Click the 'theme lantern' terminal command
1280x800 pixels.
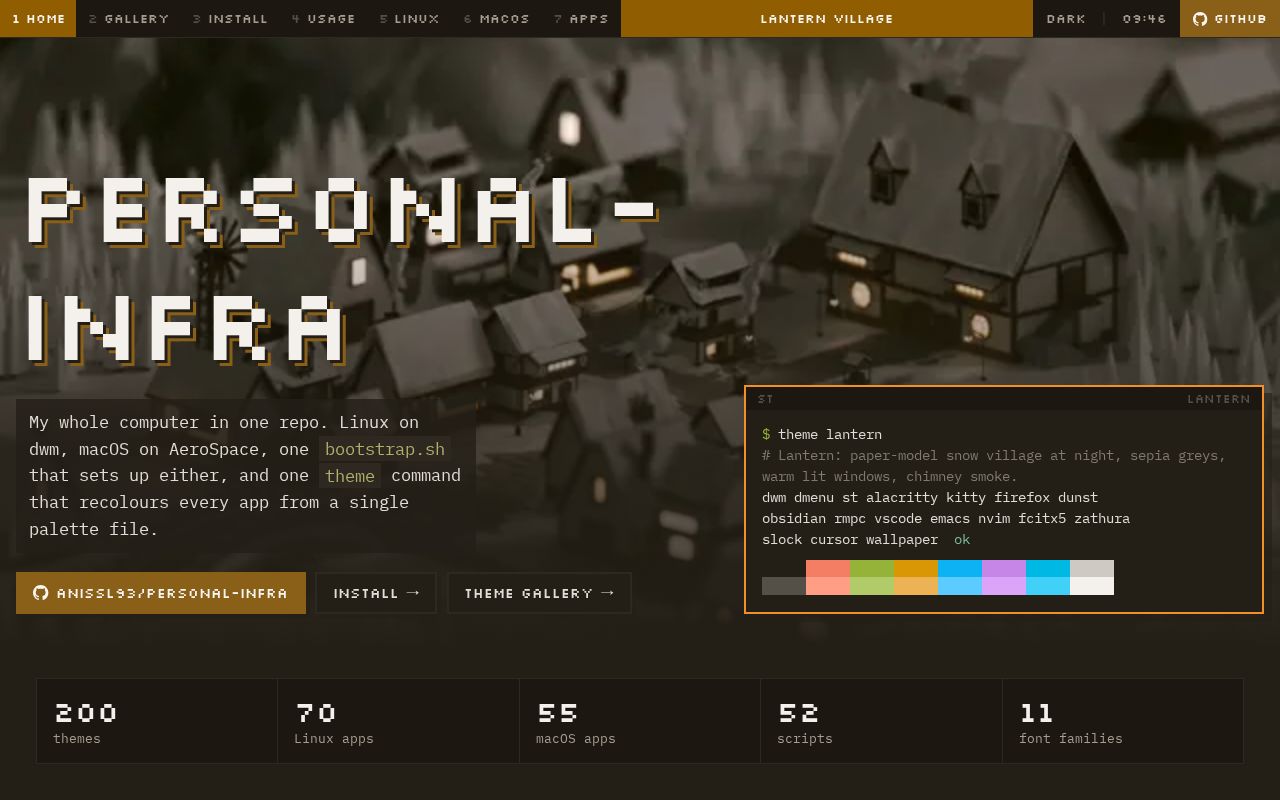tap(830, 434)
